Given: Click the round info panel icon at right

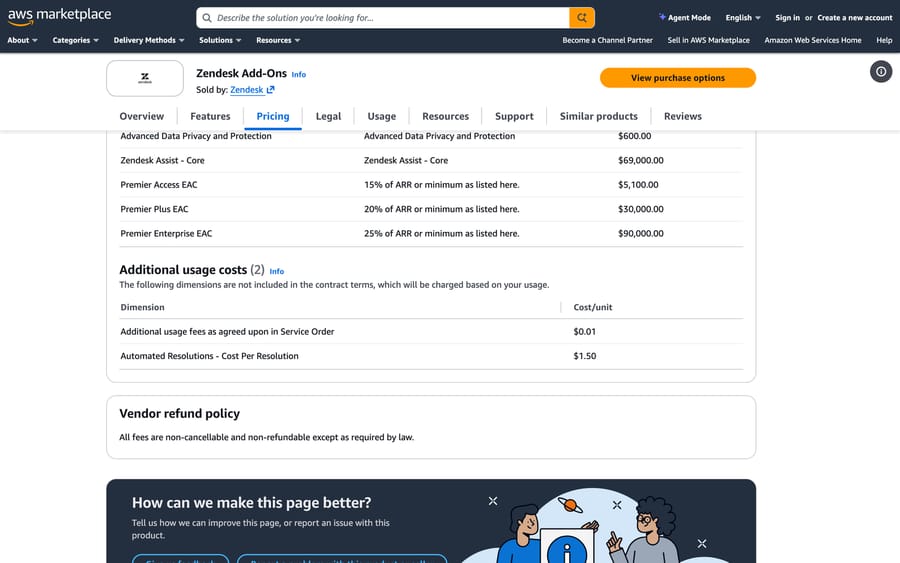Looking at the screenshot, I should pos(880,72).
